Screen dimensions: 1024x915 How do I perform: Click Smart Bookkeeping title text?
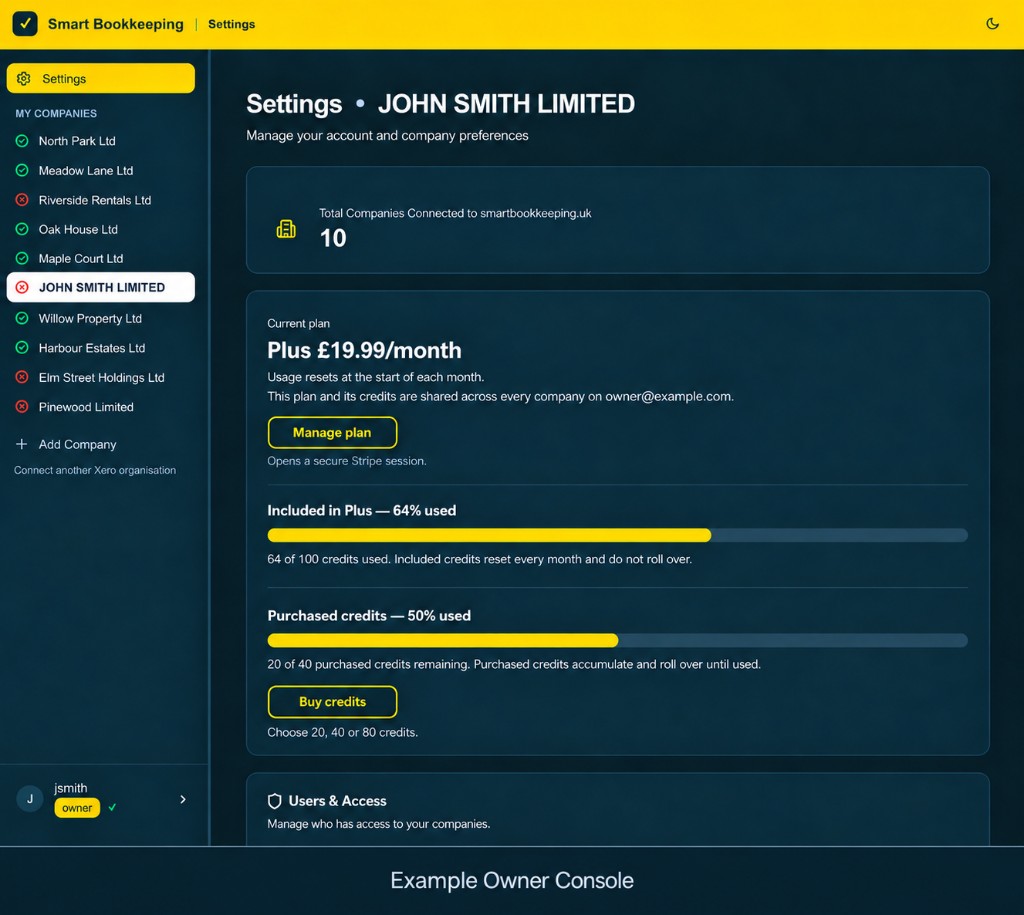[x=116, y=24]
